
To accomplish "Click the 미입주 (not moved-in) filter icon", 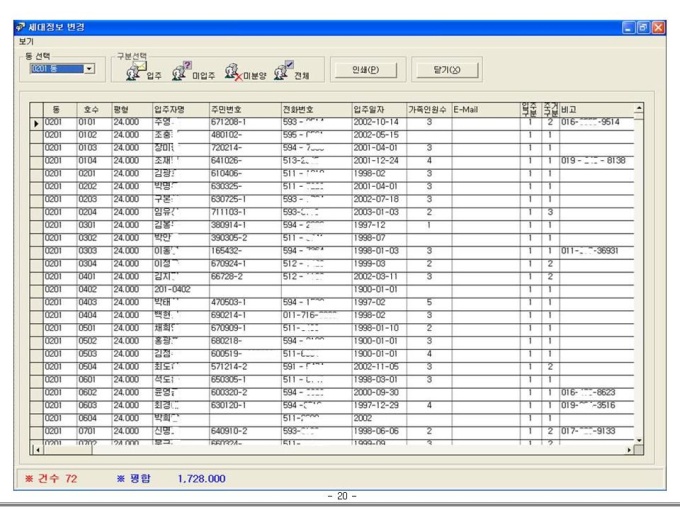I will 182,71.
